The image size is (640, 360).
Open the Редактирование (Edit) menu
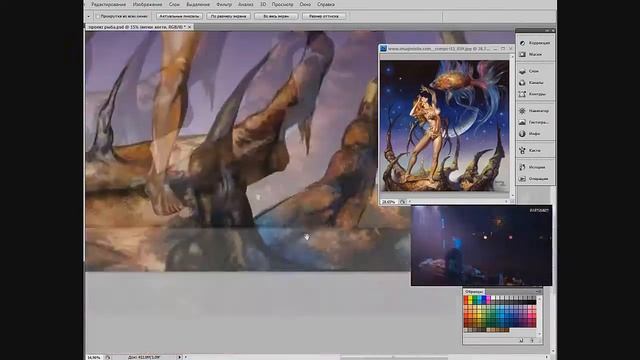pos(109,4)
